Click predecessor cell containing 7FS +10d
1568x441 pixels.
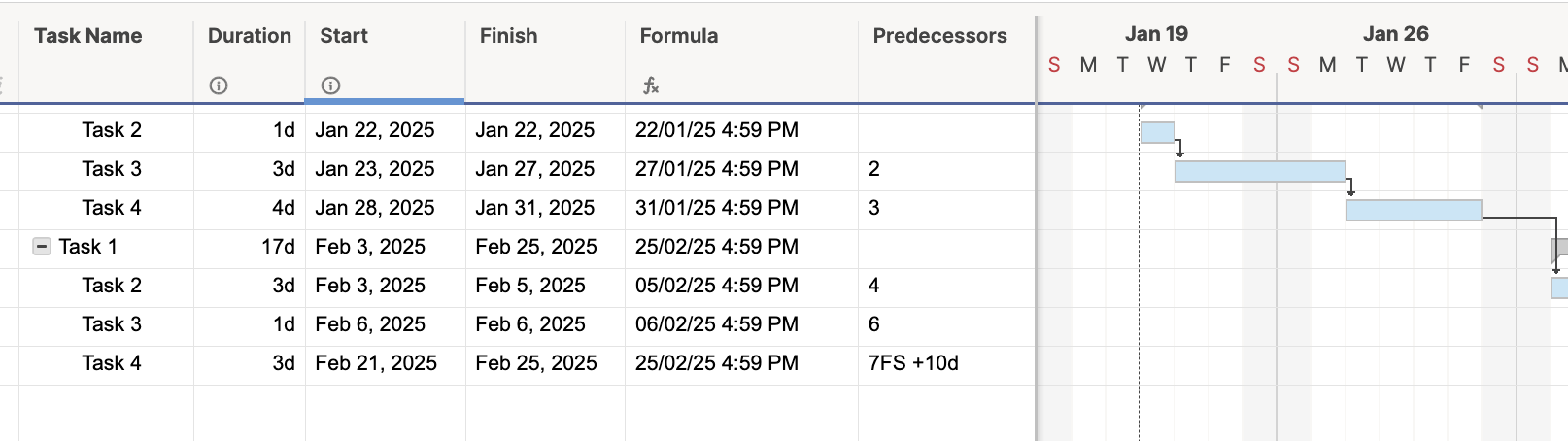pos(946,363)
